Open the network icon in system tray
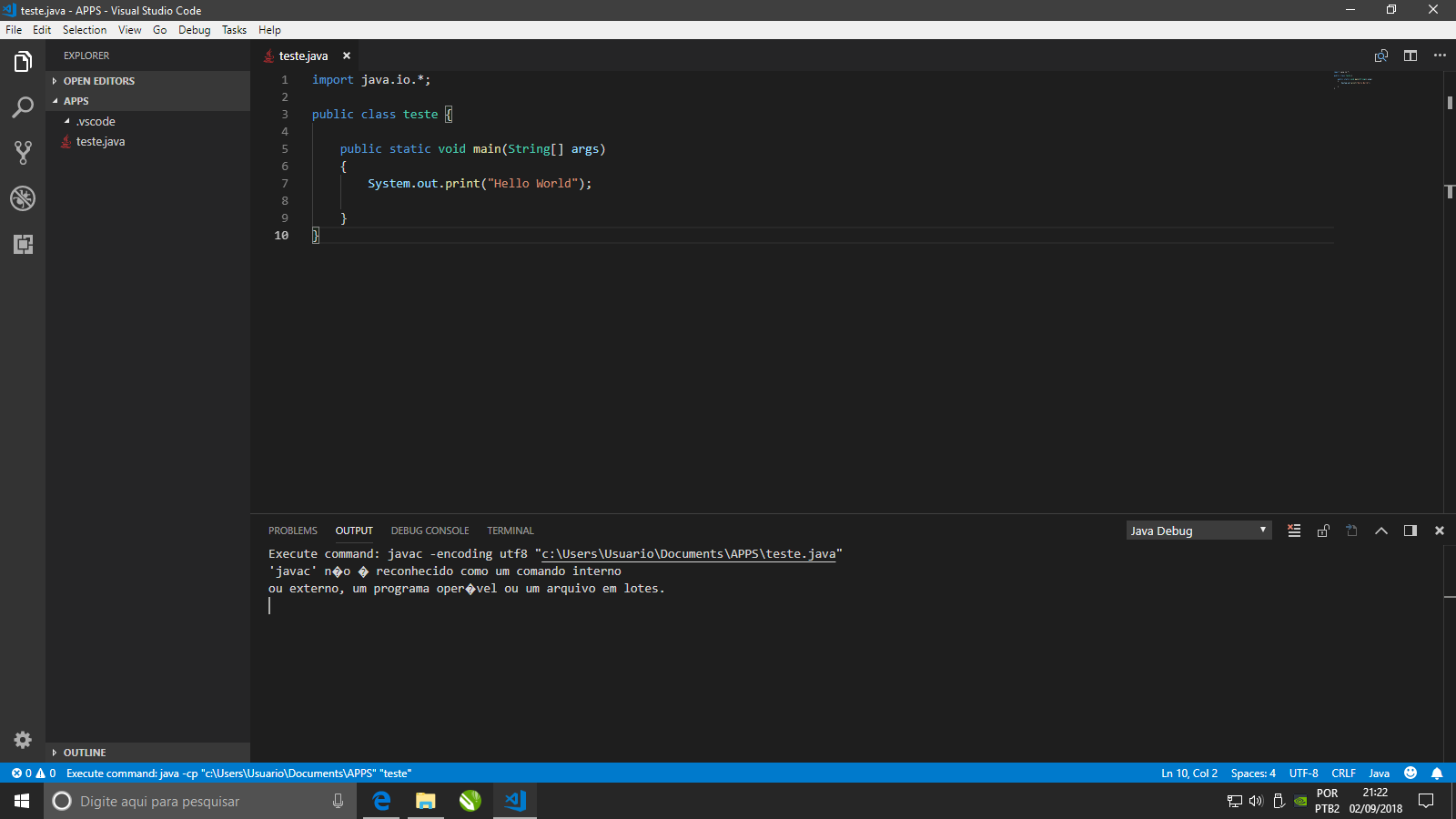 pyautogui.click(x=1234, y=801)
